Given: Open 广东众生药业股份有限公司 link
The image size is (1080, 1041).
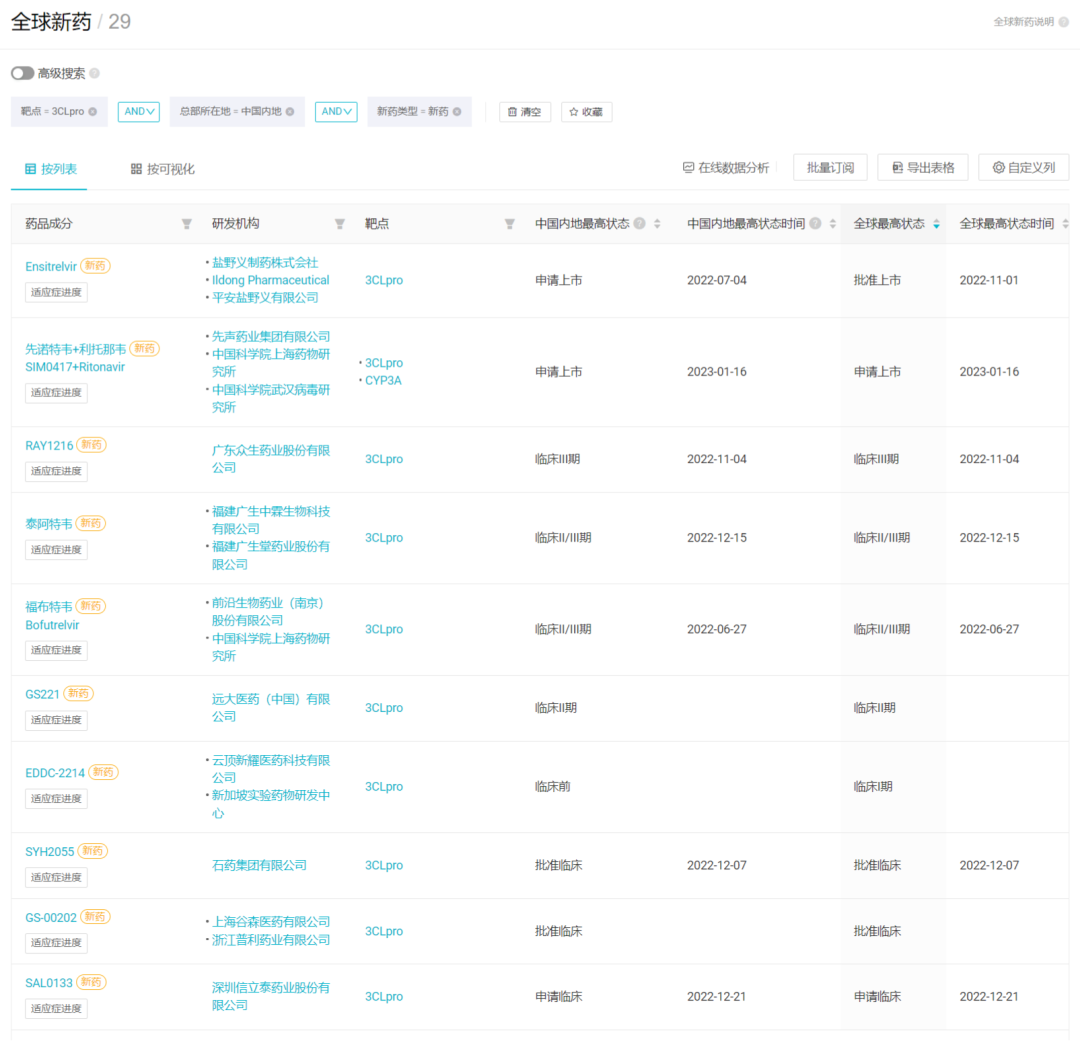Looking at the screenshot, I should coord(271,459).
